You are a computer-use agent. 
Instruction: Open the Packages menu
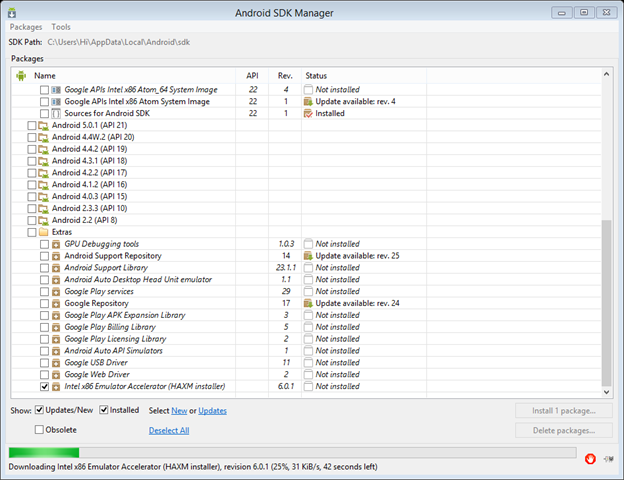point(25,27)
